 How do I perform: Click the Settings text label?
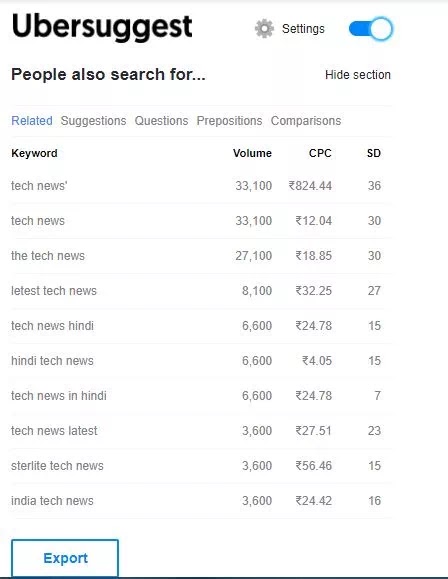coord(303,29)
